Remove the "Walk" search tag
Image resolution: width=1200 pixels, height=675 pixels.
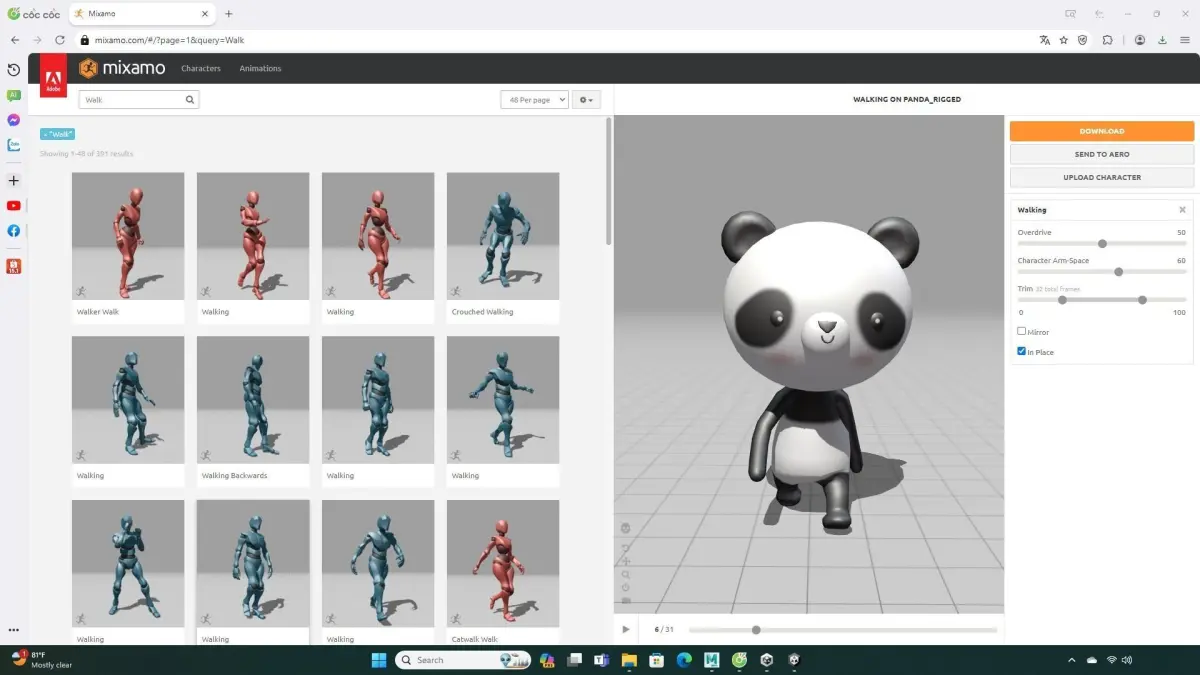click(x=58, y=134)
